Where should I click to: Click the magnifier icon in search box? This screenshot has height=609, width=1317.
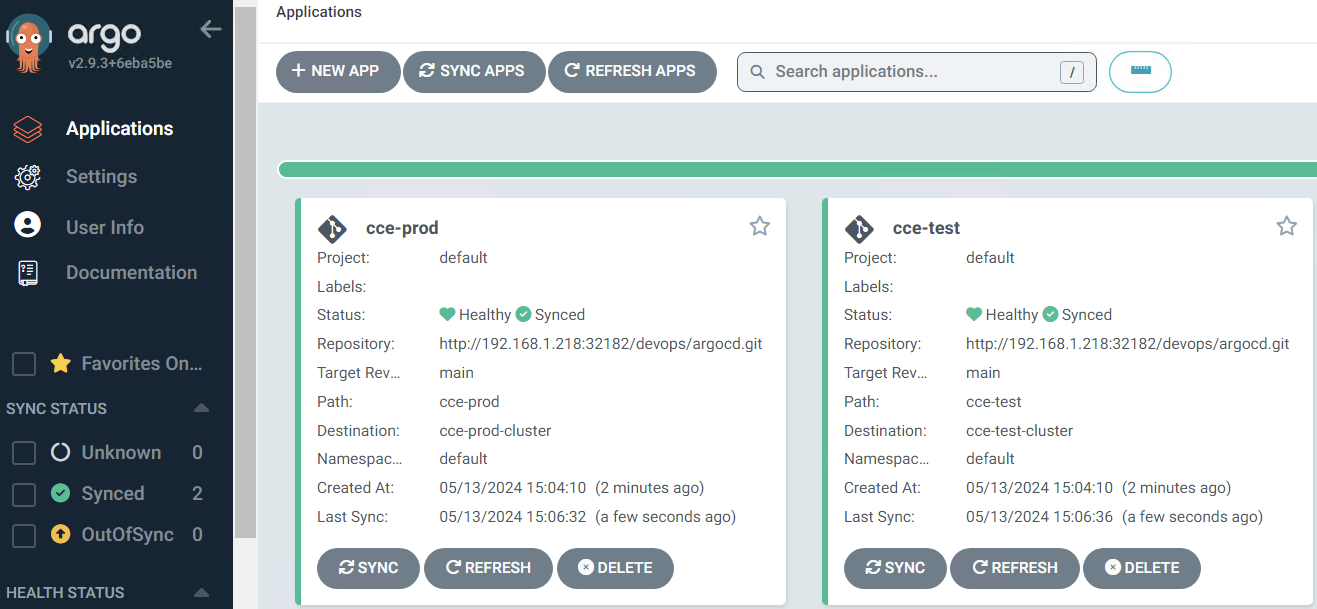coord(758,72)
